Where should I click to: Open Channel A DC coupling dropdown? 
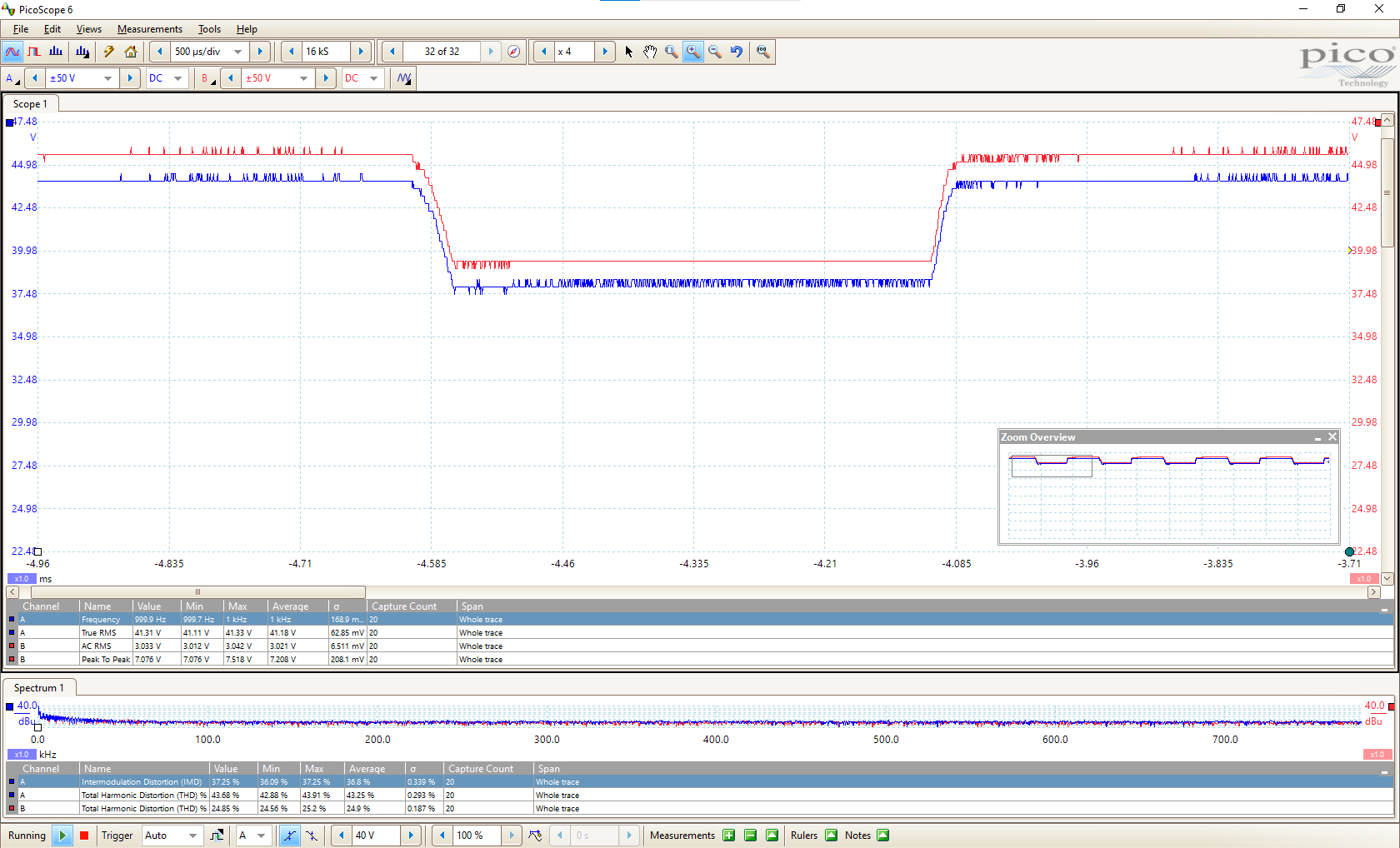point(177,78)
